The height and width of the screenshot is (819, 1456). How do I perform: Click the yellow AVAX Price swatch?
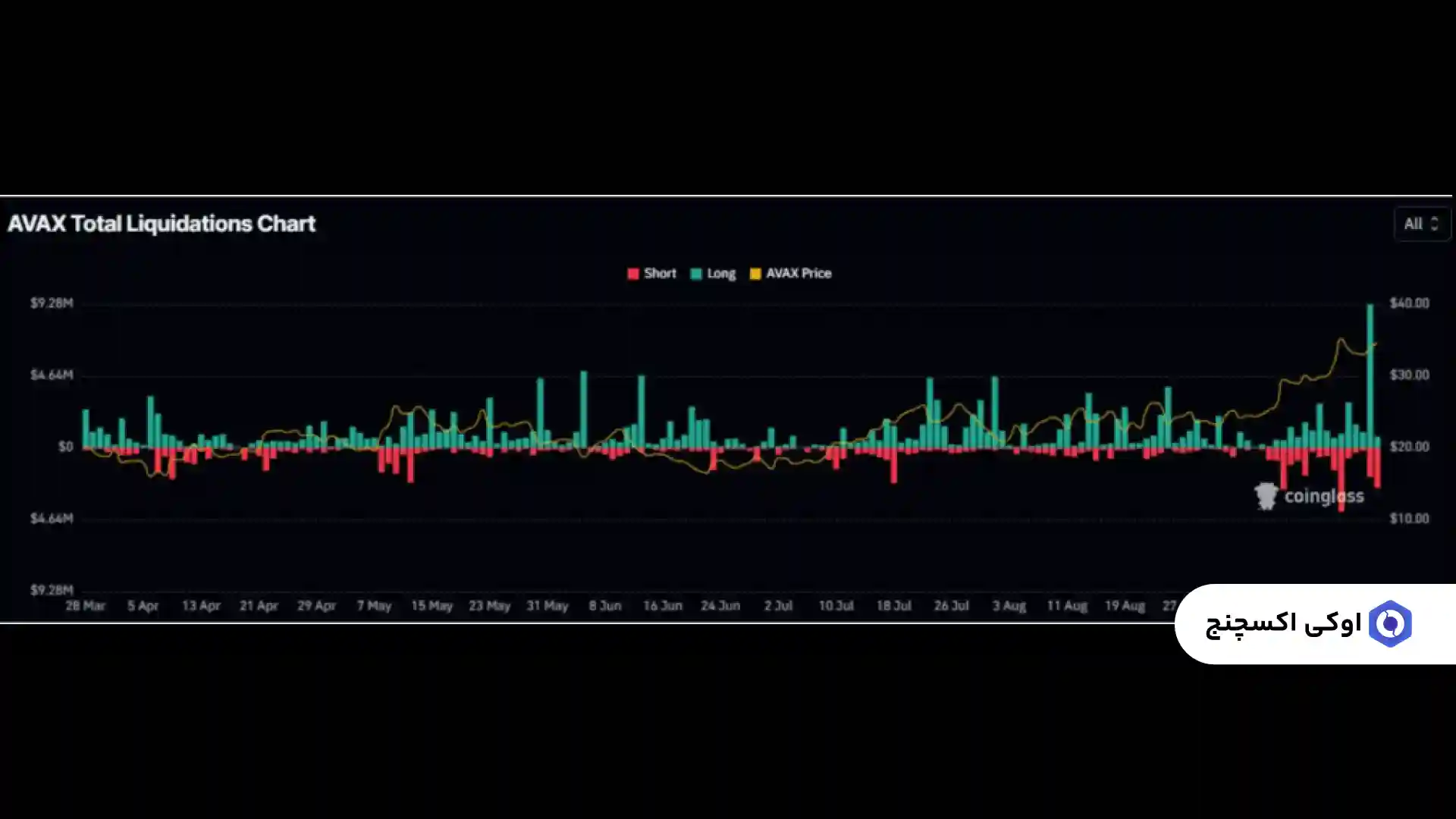point(755,274)
